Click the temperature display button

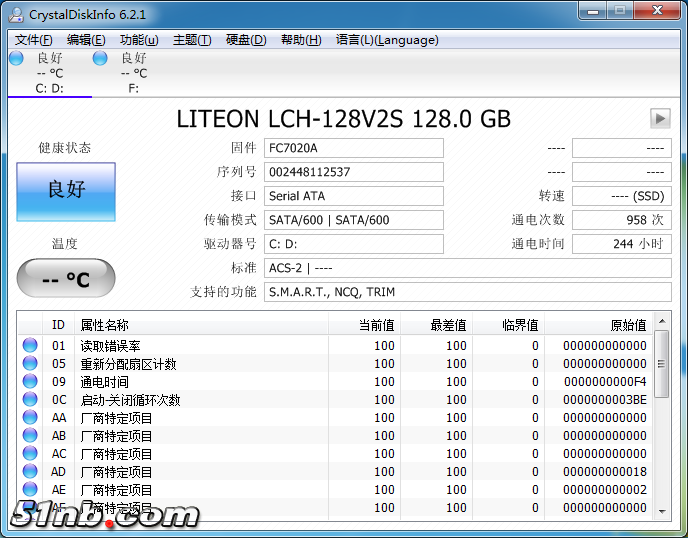[66, 279]
